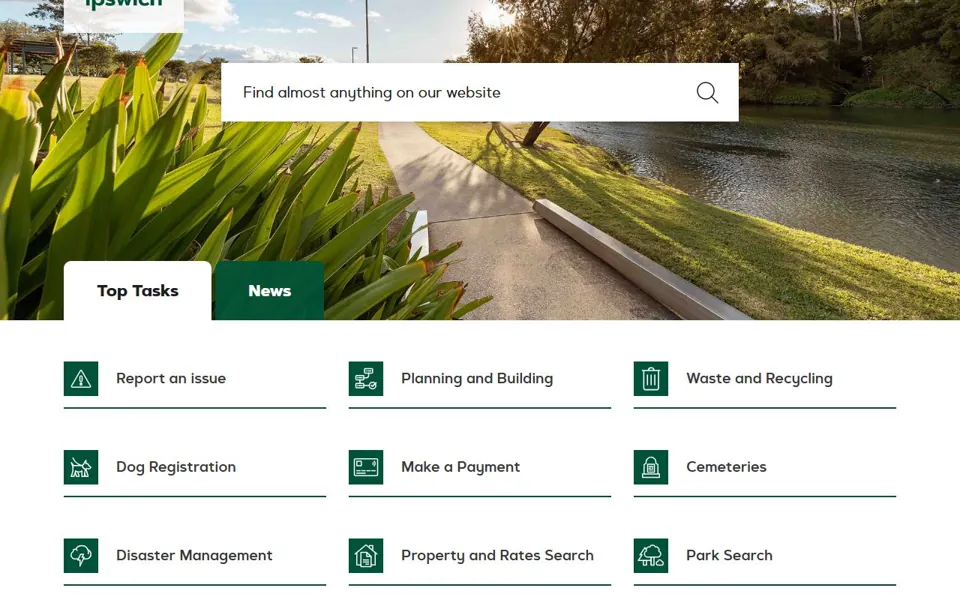Click the Cemeteries headstone icon
Image resolution: width=960 pixels, height=600 pixels.
(x=651, y=467)
